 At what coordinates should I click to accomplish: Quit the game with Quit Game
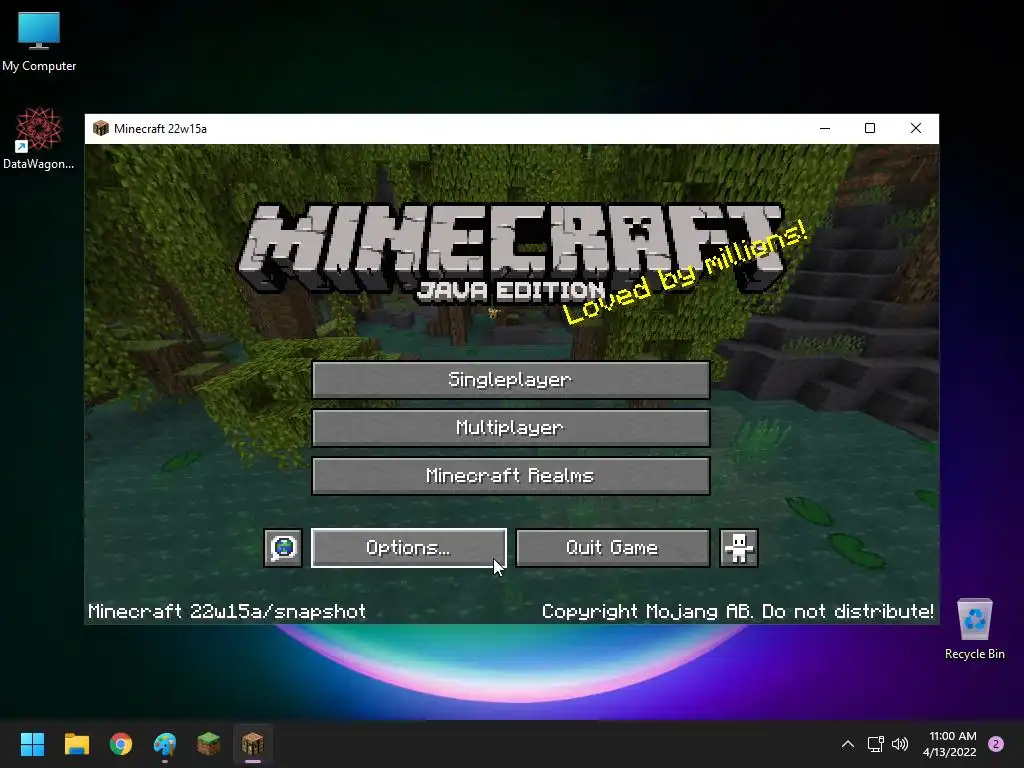point(613,548)
